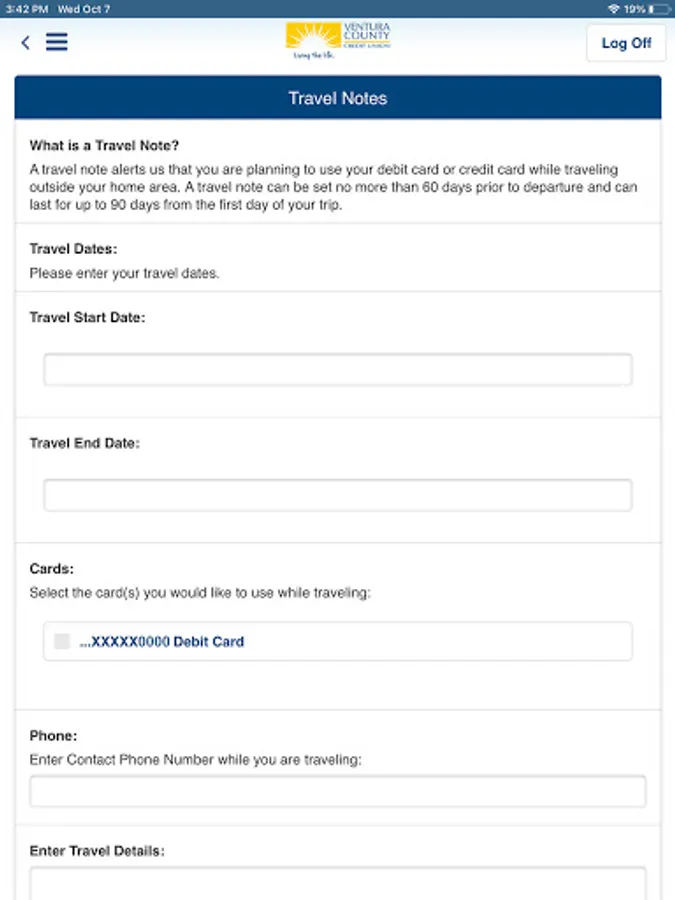
Task: Tap the Travel Dates section label
Action: point(74,249)
